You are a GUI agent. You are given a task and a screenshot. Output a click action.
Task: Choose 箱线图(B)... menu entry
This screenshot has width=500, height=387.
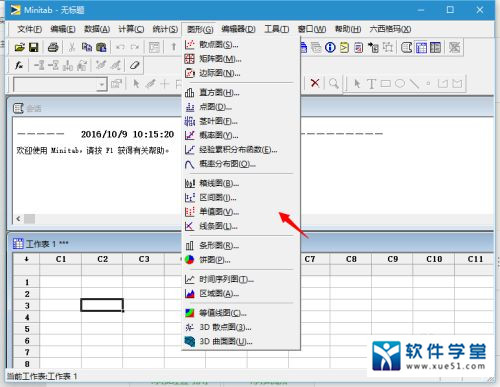click(241, 183)
